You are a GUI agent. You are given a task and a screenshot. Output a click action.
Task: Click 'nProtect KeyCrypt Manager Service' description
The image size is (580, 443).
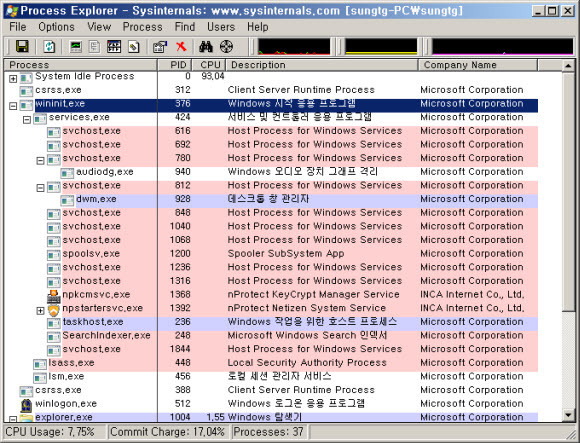click(x=314, y=296)
